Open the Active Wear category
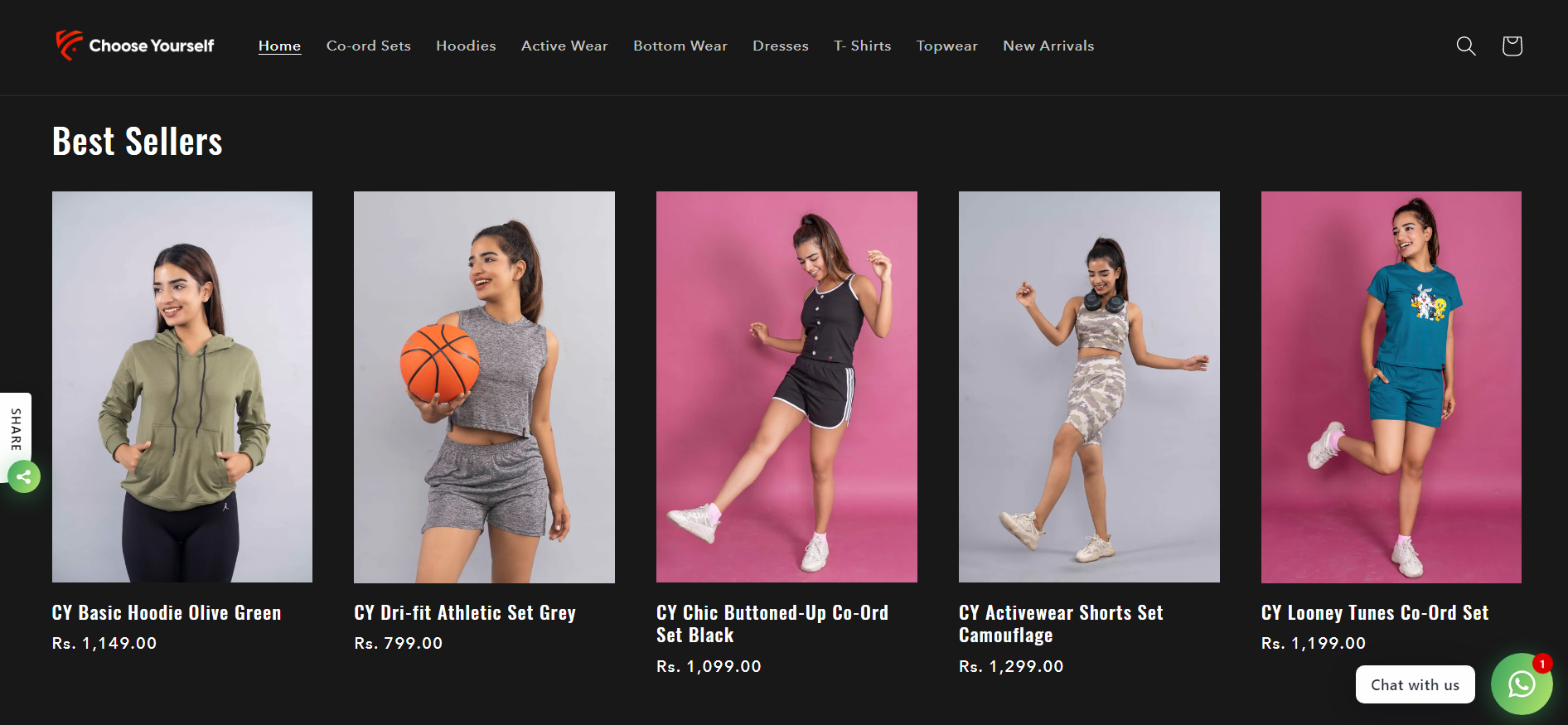Viewport: 1568px width, 725px height. [x=564, y=46]
